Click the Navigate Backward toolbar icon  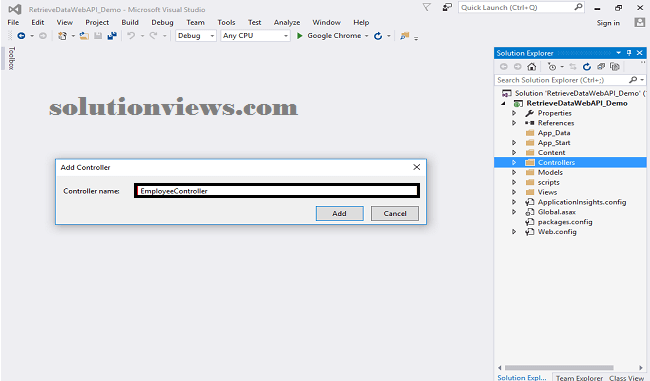(x=21, y=36)
